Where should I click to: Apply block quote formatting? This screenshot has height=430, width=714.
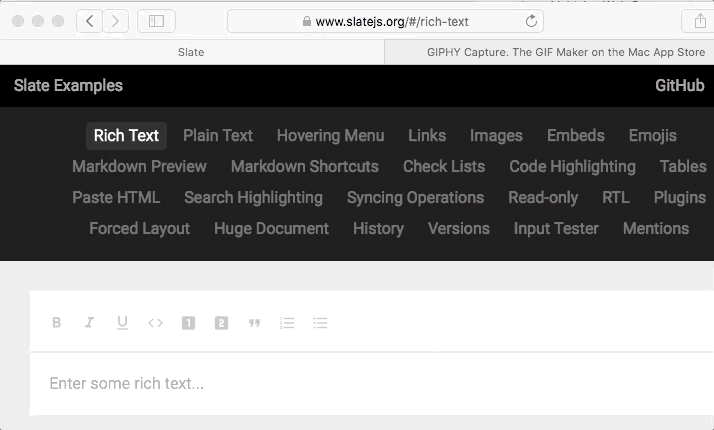tap(254, 323)
